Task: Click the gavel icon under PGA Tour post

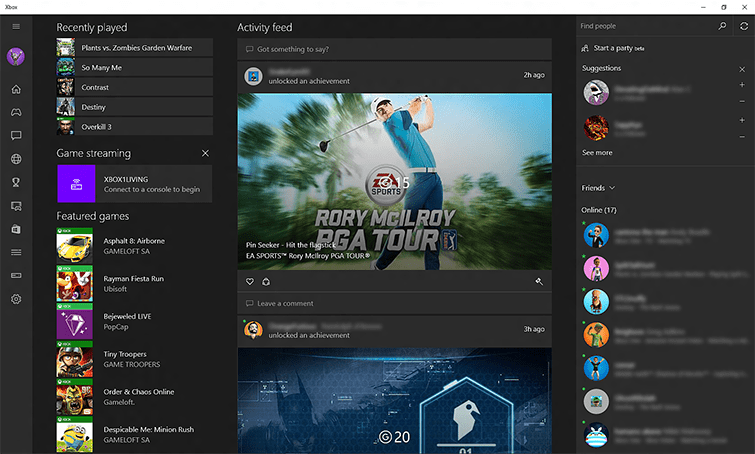Action: (539, 282)
